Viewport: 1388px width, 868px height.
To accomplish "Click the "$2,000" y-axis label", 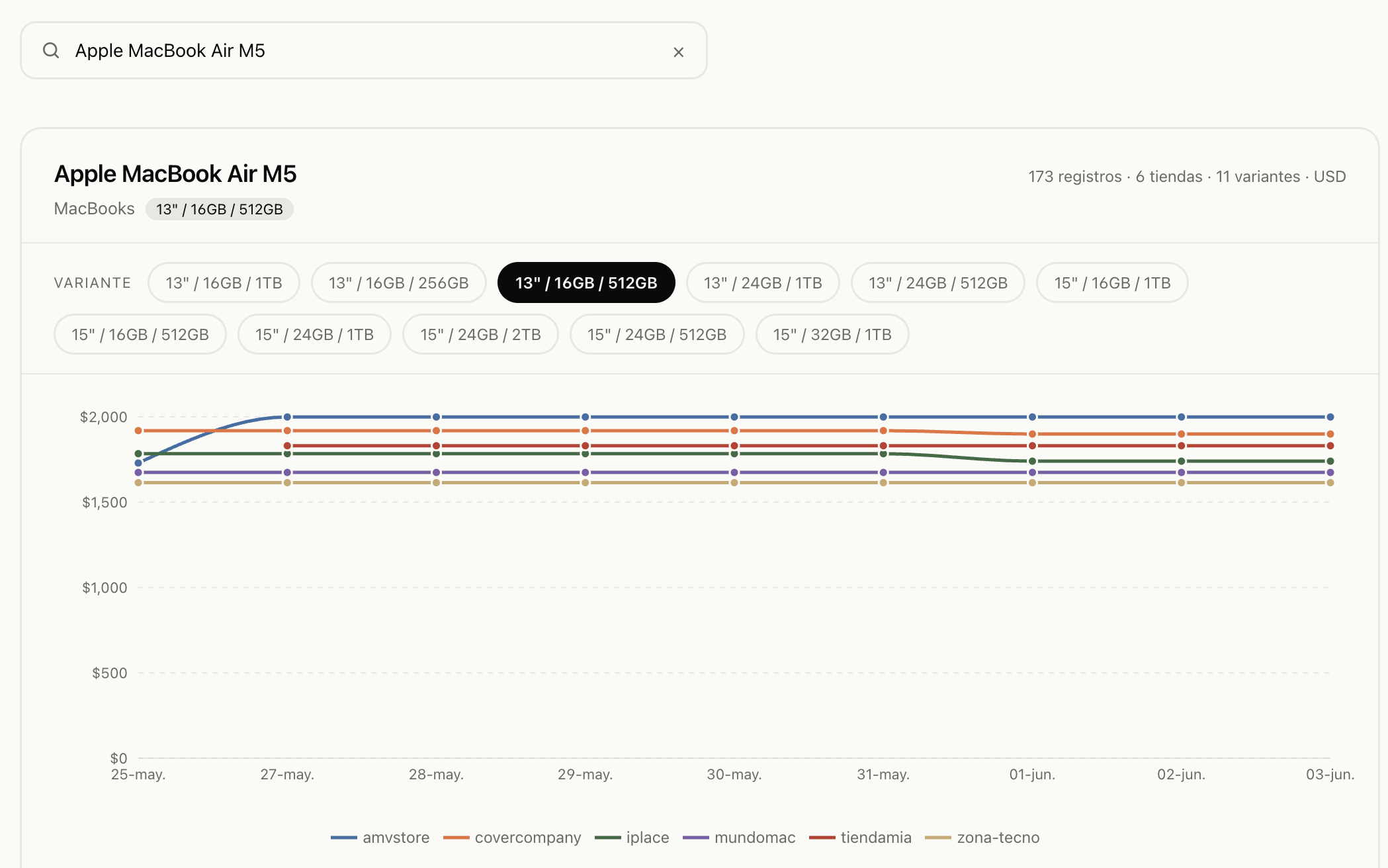I will pyautogui.click(x=103, y=417).
